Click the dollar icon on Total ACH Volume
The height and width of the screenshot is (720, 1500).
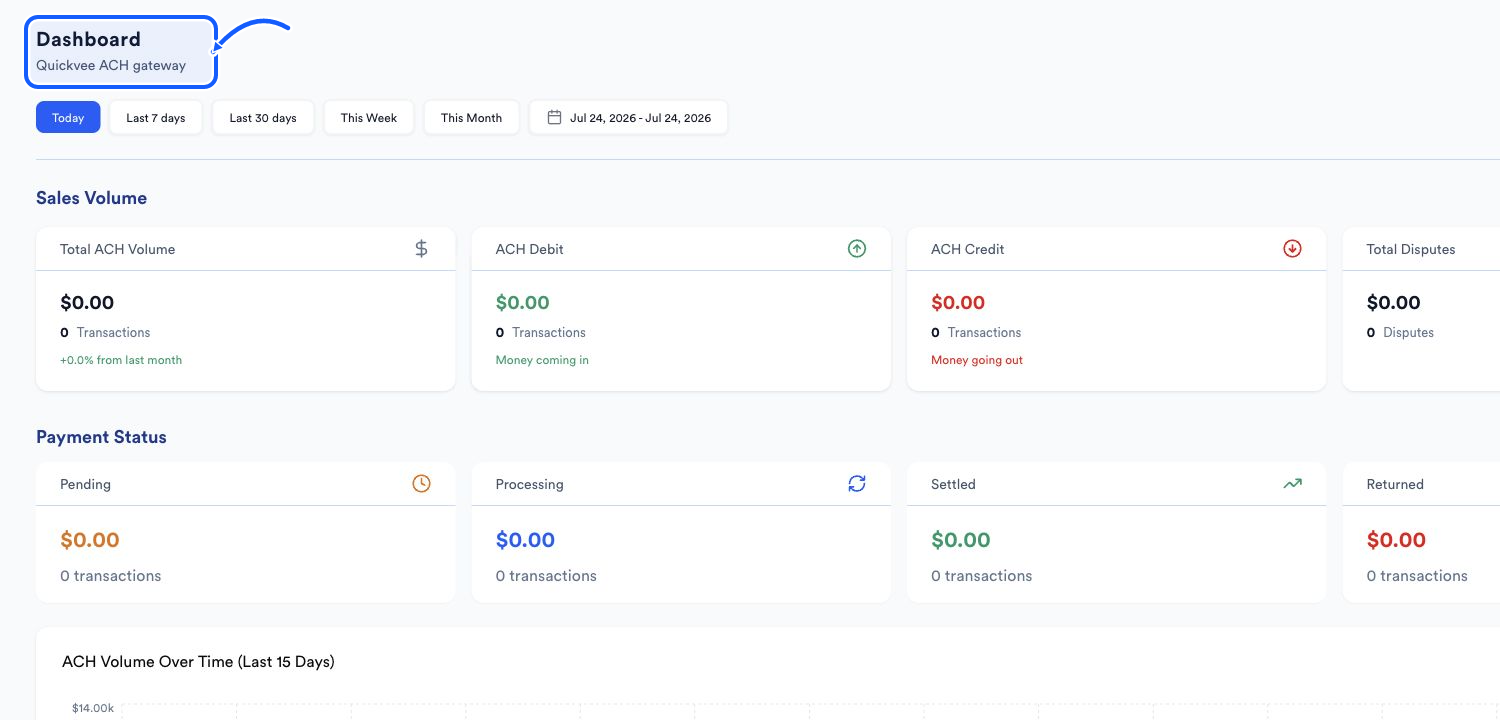coord(421,249)
